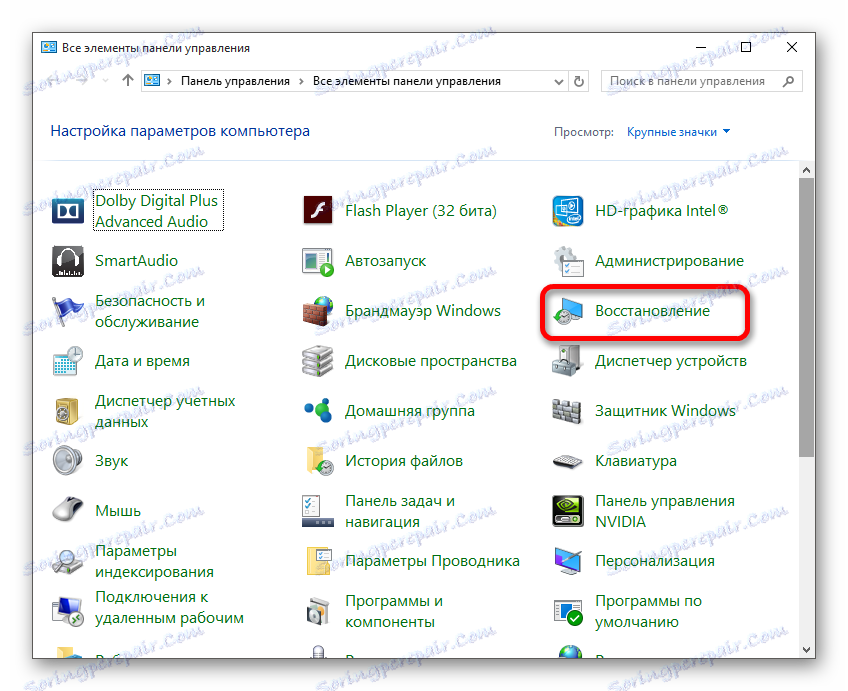Go to the Панель управления breadcrumb
This screenshot has height=691, width=848.
click(235, 81)
